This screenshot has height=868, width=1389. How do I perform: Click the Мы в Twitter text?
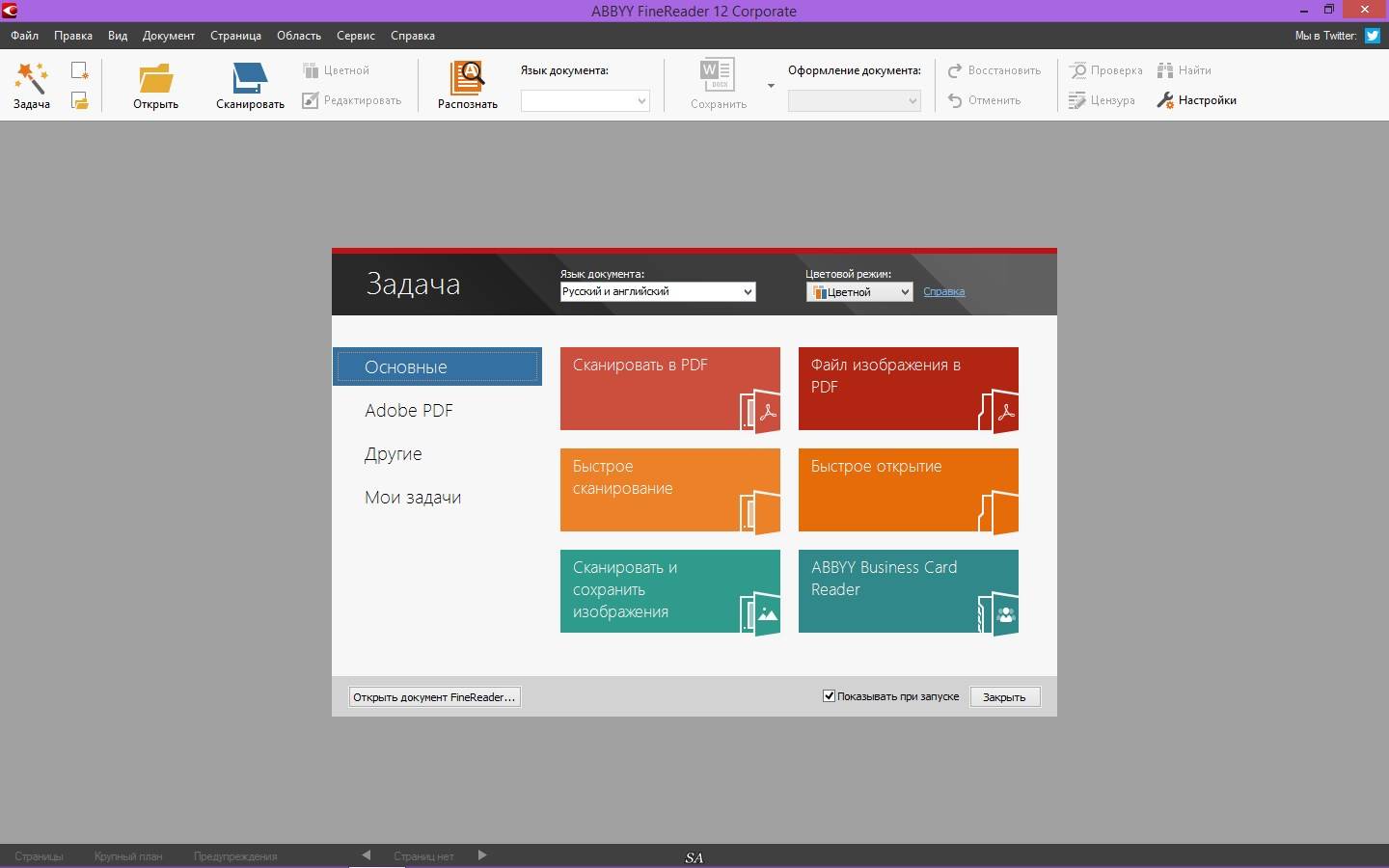1325,36
